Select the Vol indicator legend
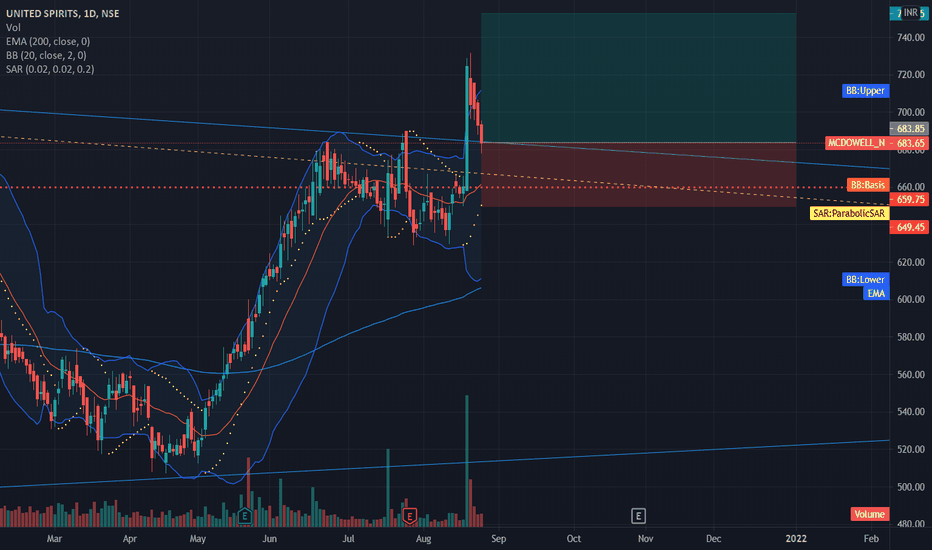Screen dimensions: 932x550 point(13,27)
